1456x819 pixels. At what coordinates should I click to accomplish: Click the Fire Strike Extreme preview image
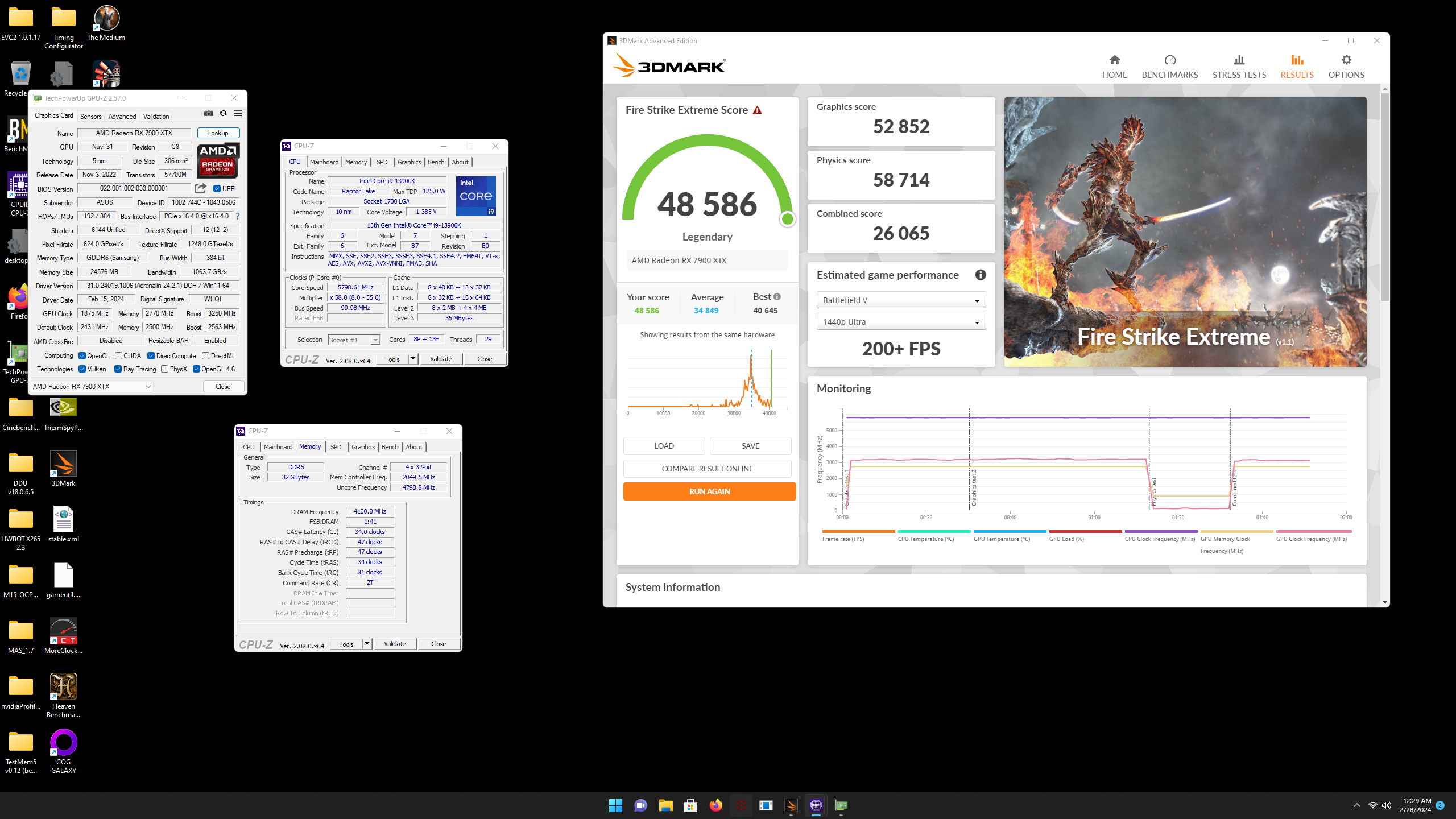[x=1185, y=231]
